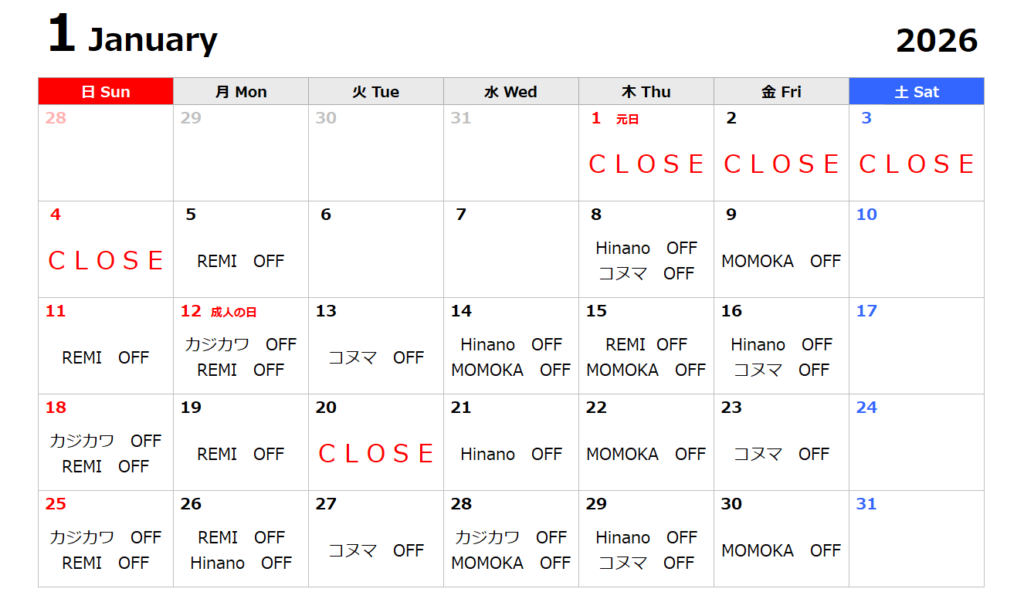This screenshot has width=1024, height=609.
Task: Select MOMOKA OFF entry on the 9th
Action: pyautogui.click(x=781, y=261)
